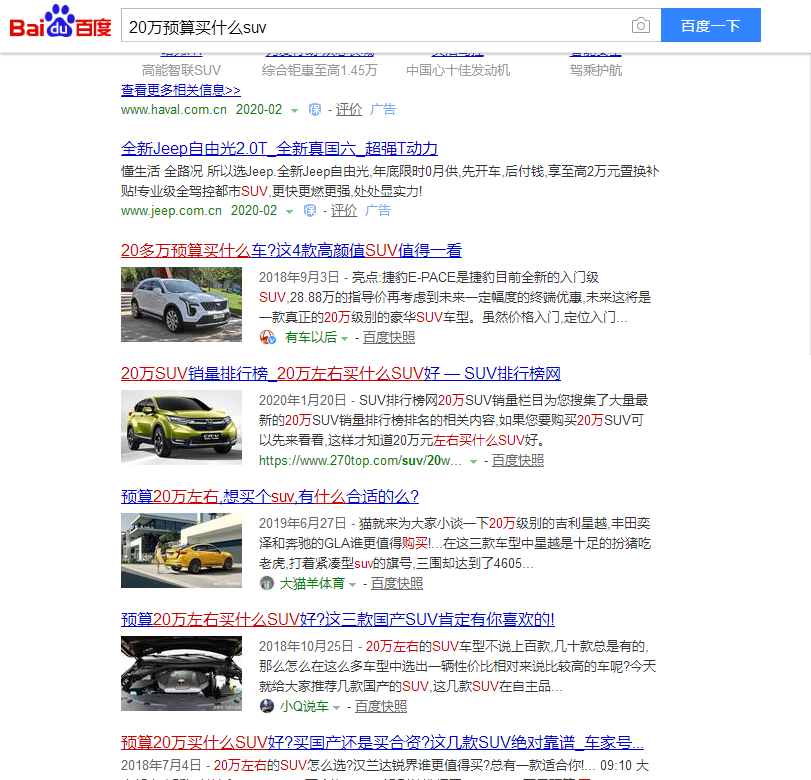Click the 有车以后 source avatar icon
The width and height of the screenshot is (811, 780).
pyautogui.click(x=267, y=337)
